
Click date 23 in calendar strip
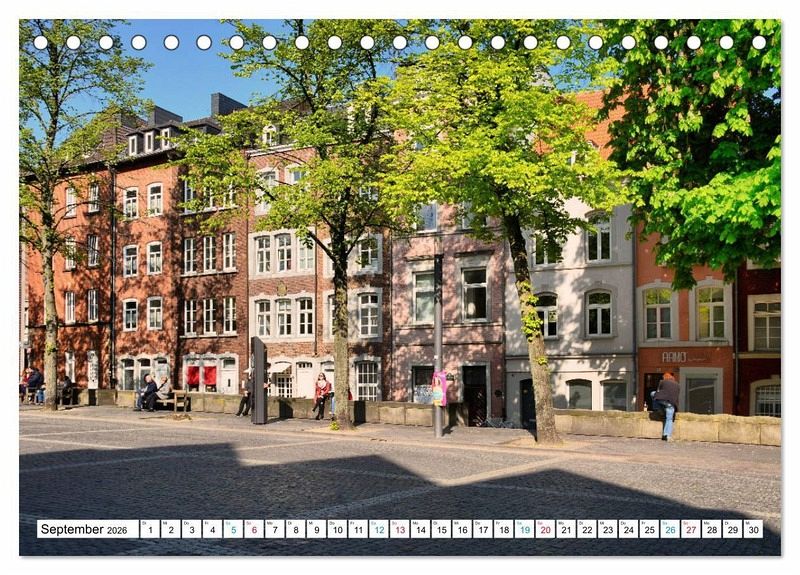tap(607, 529)
